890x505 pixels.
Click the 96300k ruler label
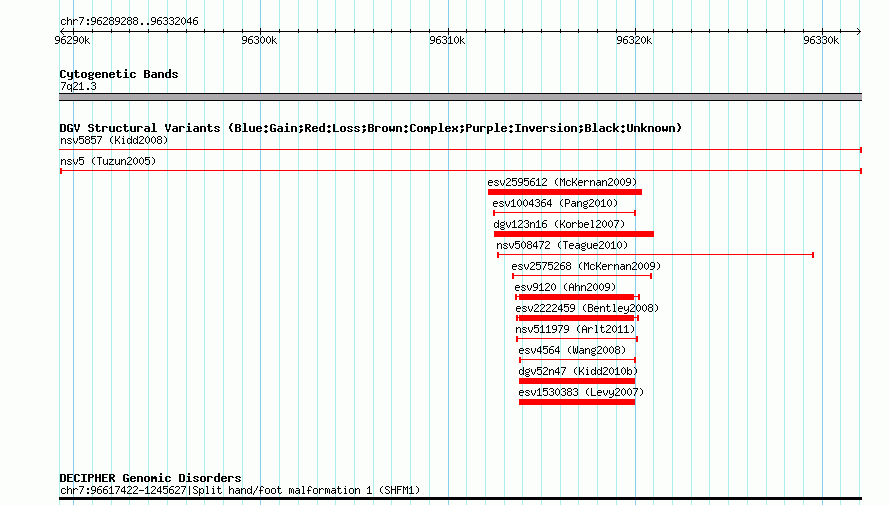pyautogui.click(x=259, y=40)
